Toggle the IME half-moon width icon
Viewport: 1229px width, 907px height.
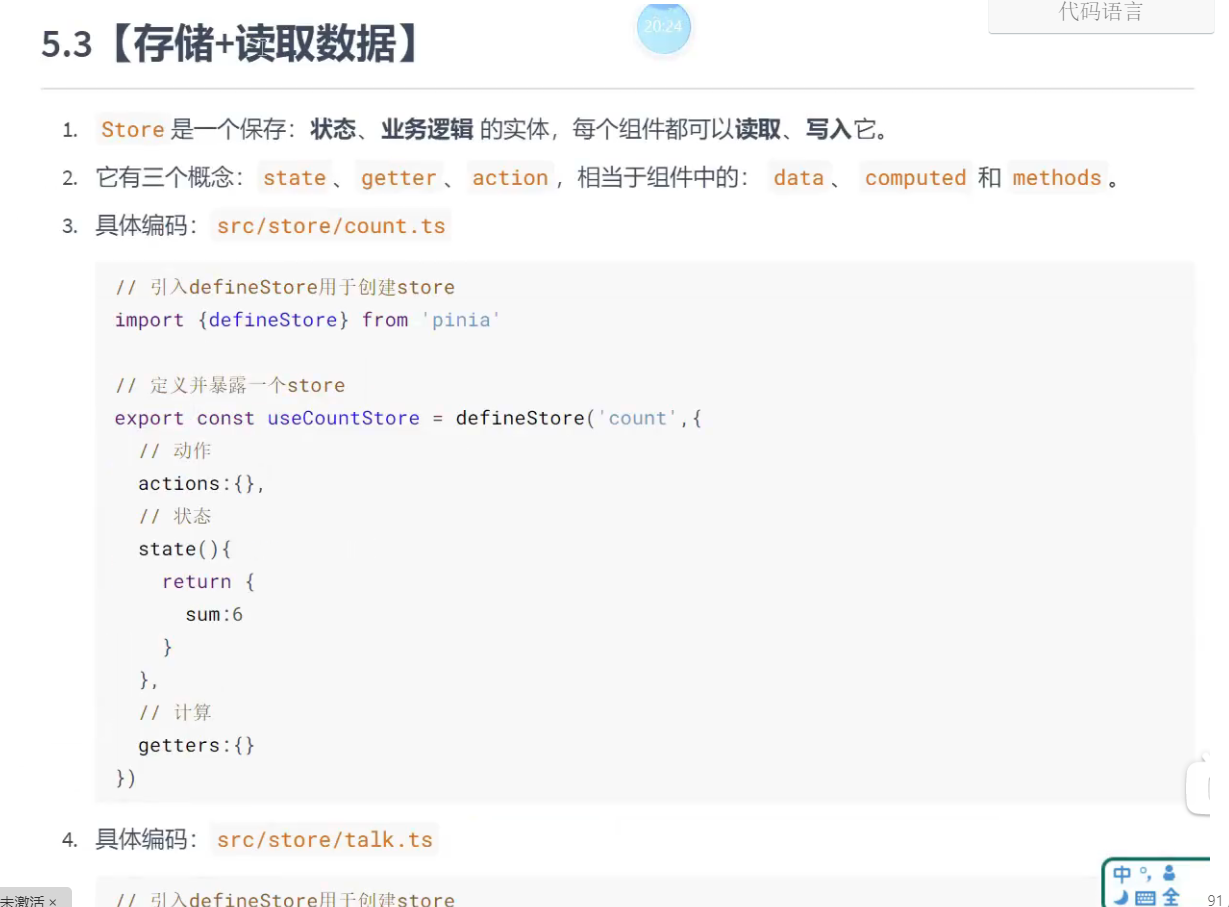[1122, 897]
